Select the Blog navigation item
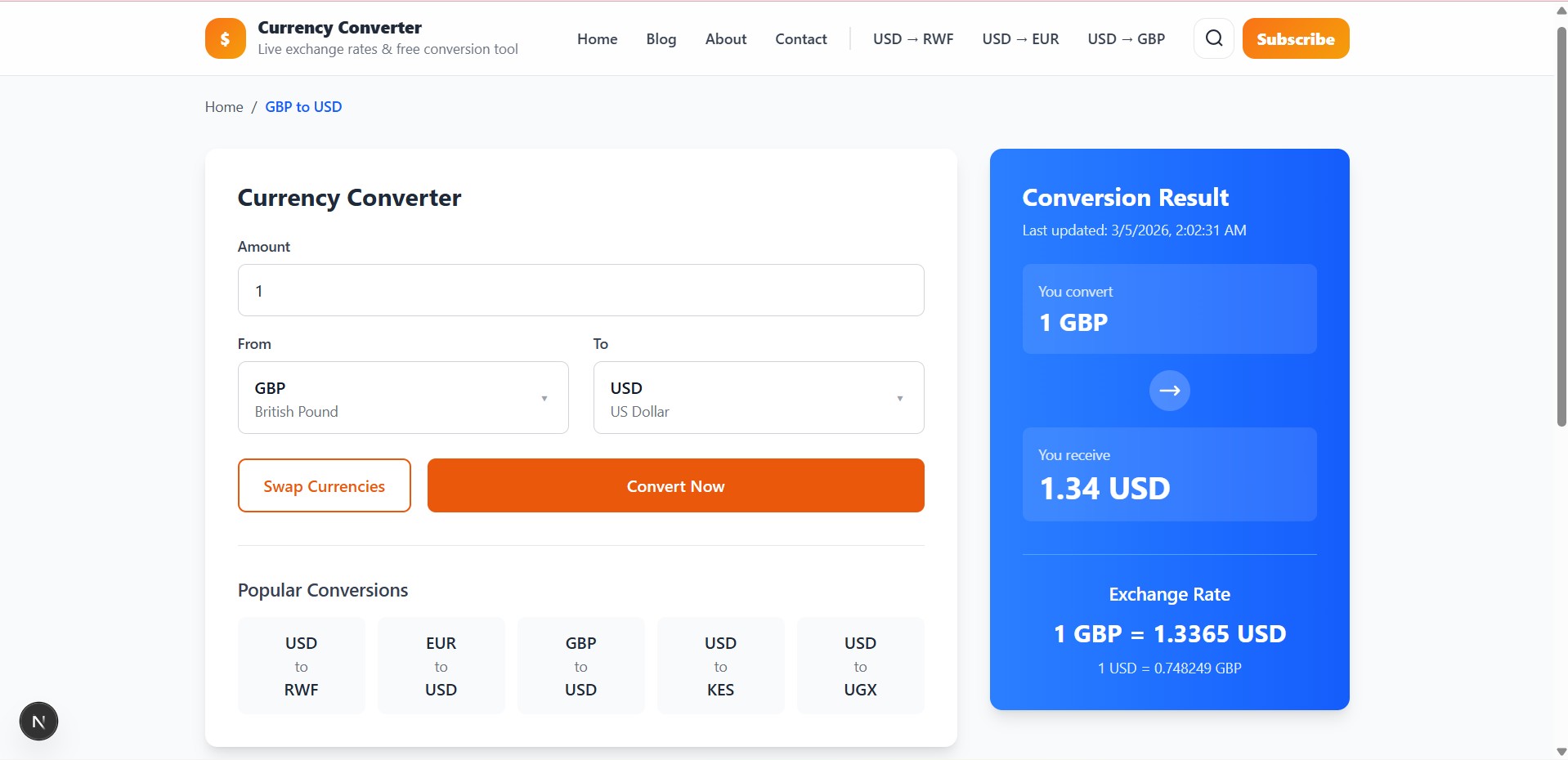The image size is (1568, 760). [x=661, y=38]
